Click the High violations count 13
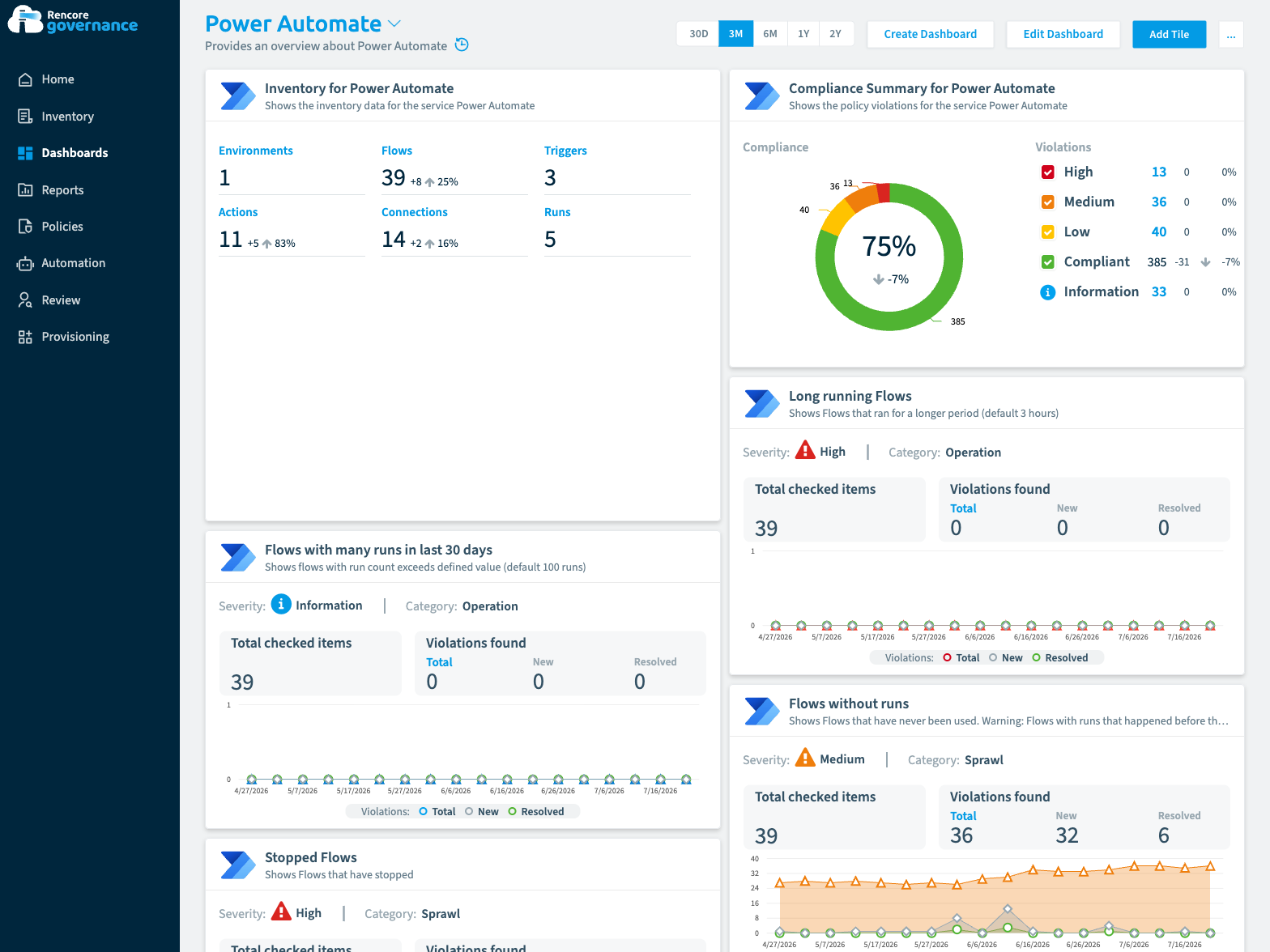Viewport: 1270px width, 952px height. click(x=1159, y=172)
